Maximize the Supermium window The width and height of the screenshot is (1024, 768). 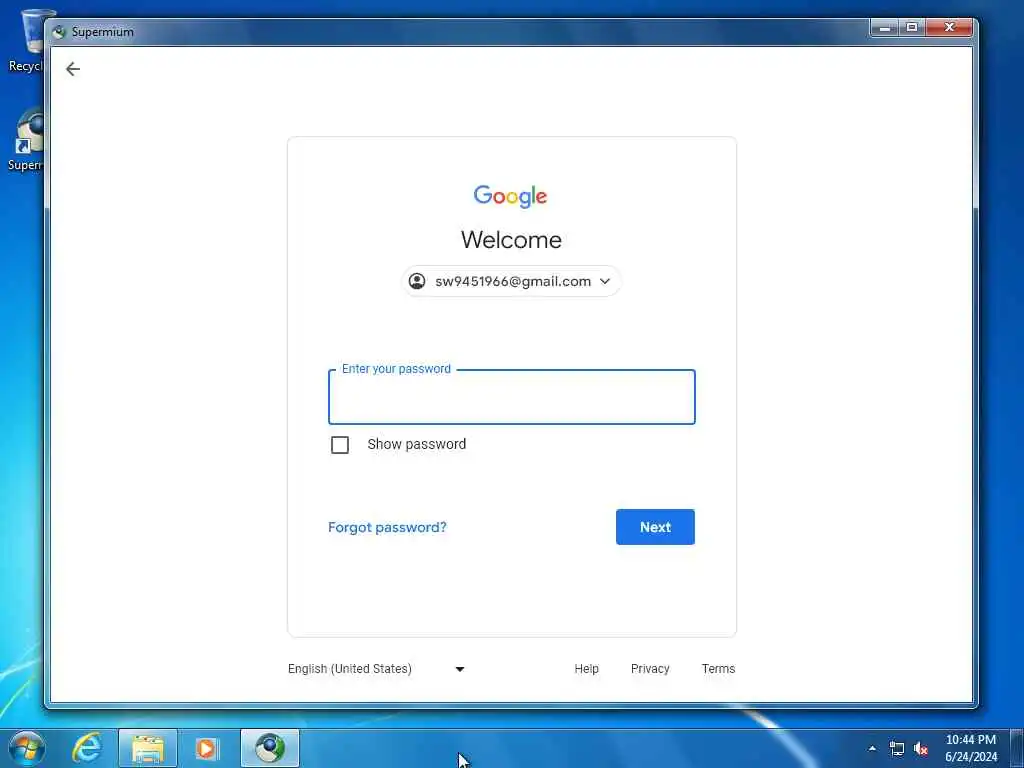(x=912, y=27)
